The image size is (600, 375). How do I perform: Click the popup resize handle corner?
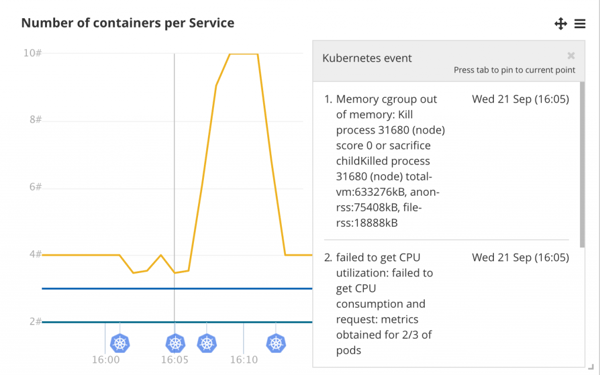590,366
